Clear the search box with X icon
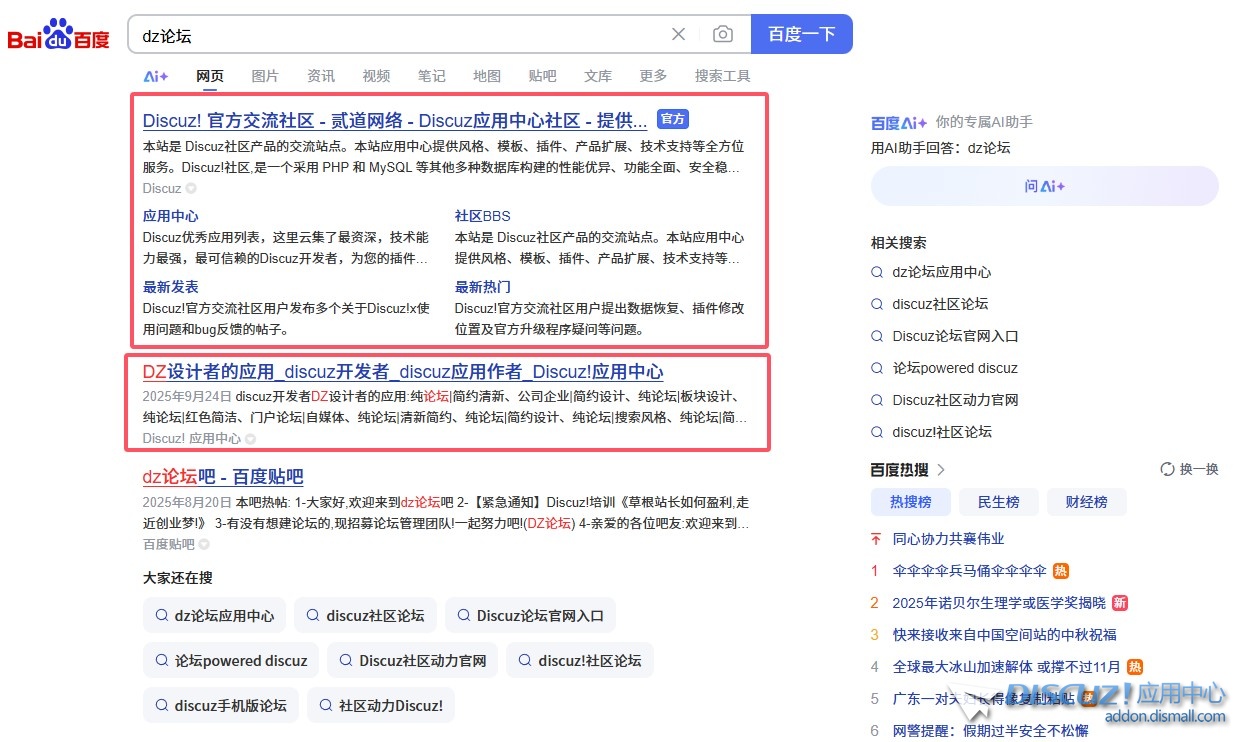The image size is (1244, 742). click(x=678, y=35)
